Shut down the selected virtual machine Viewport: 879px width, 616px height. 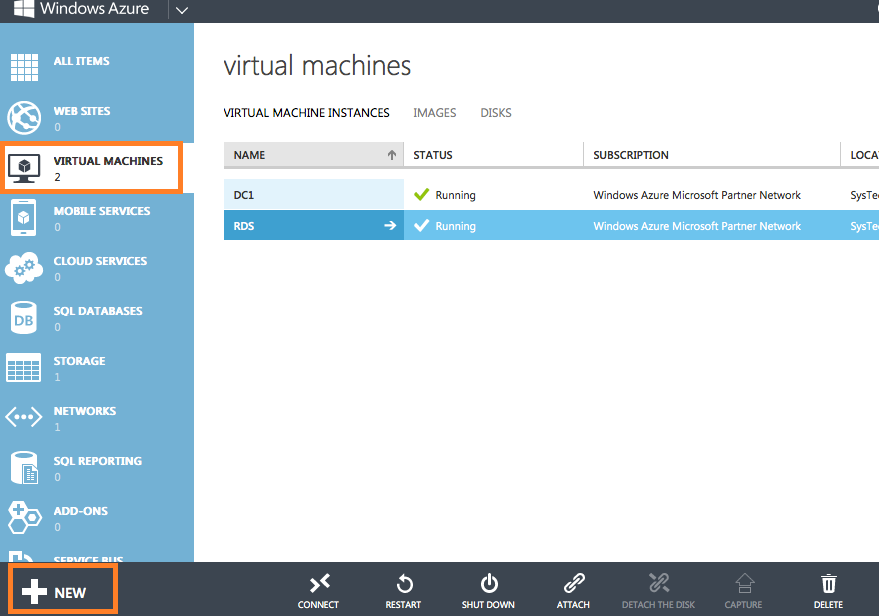[x=488, y=591]
